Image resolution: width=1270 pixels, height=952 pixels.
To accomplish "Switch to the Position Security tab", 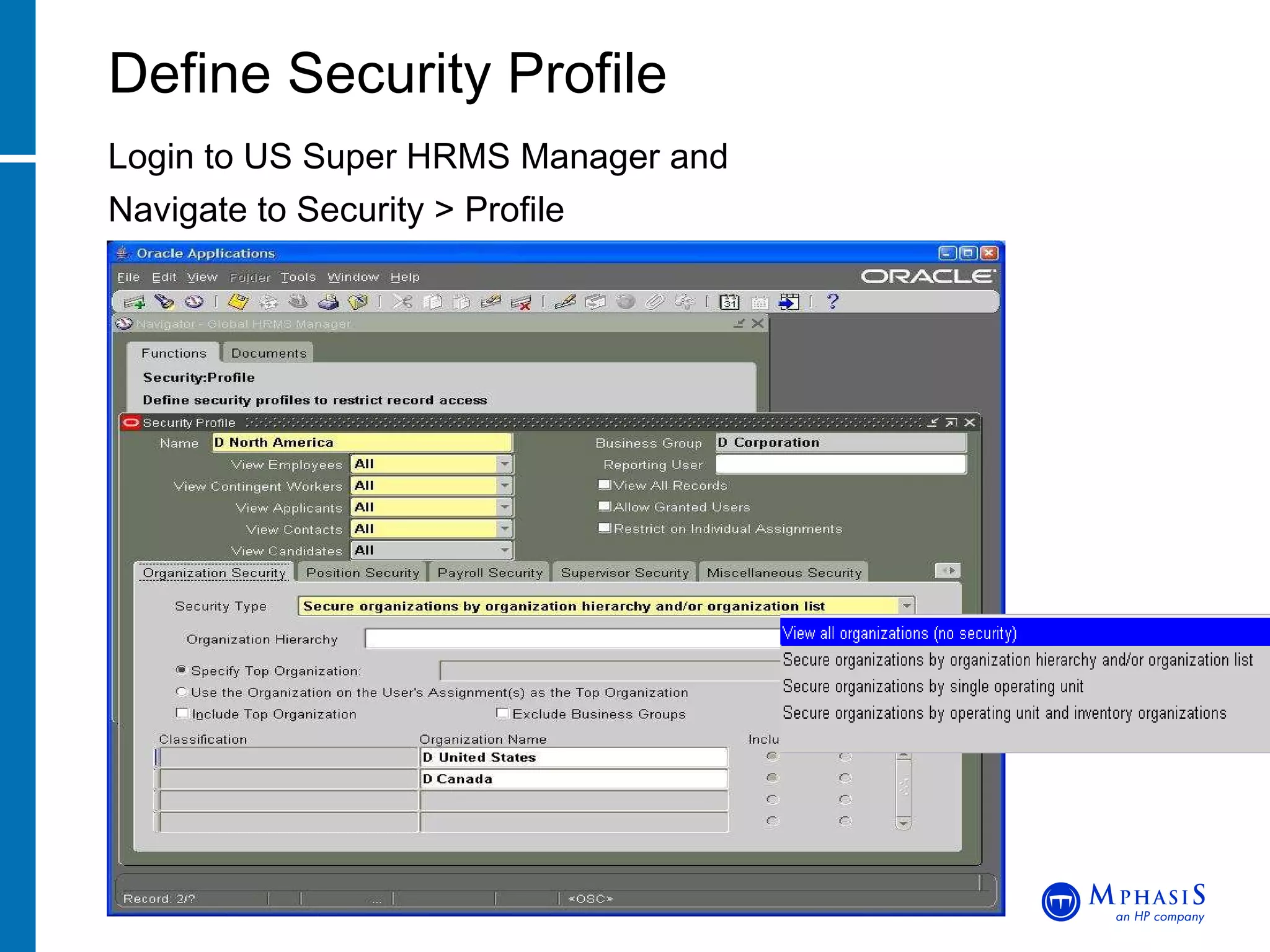I will [x=363, y=573].
